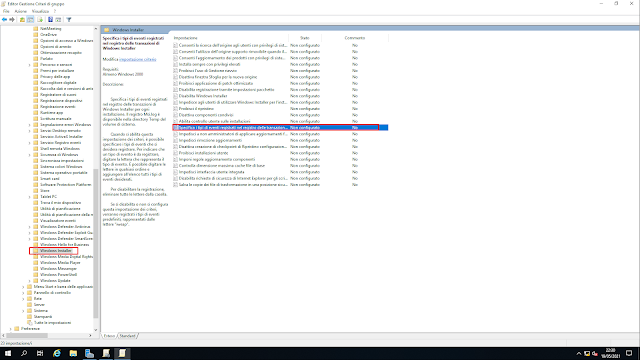Viewport: 640px width, 360px height.
Task: Select policy 'Impedisci rimozione aggiornamenti'
Action: tap(210, 140)
